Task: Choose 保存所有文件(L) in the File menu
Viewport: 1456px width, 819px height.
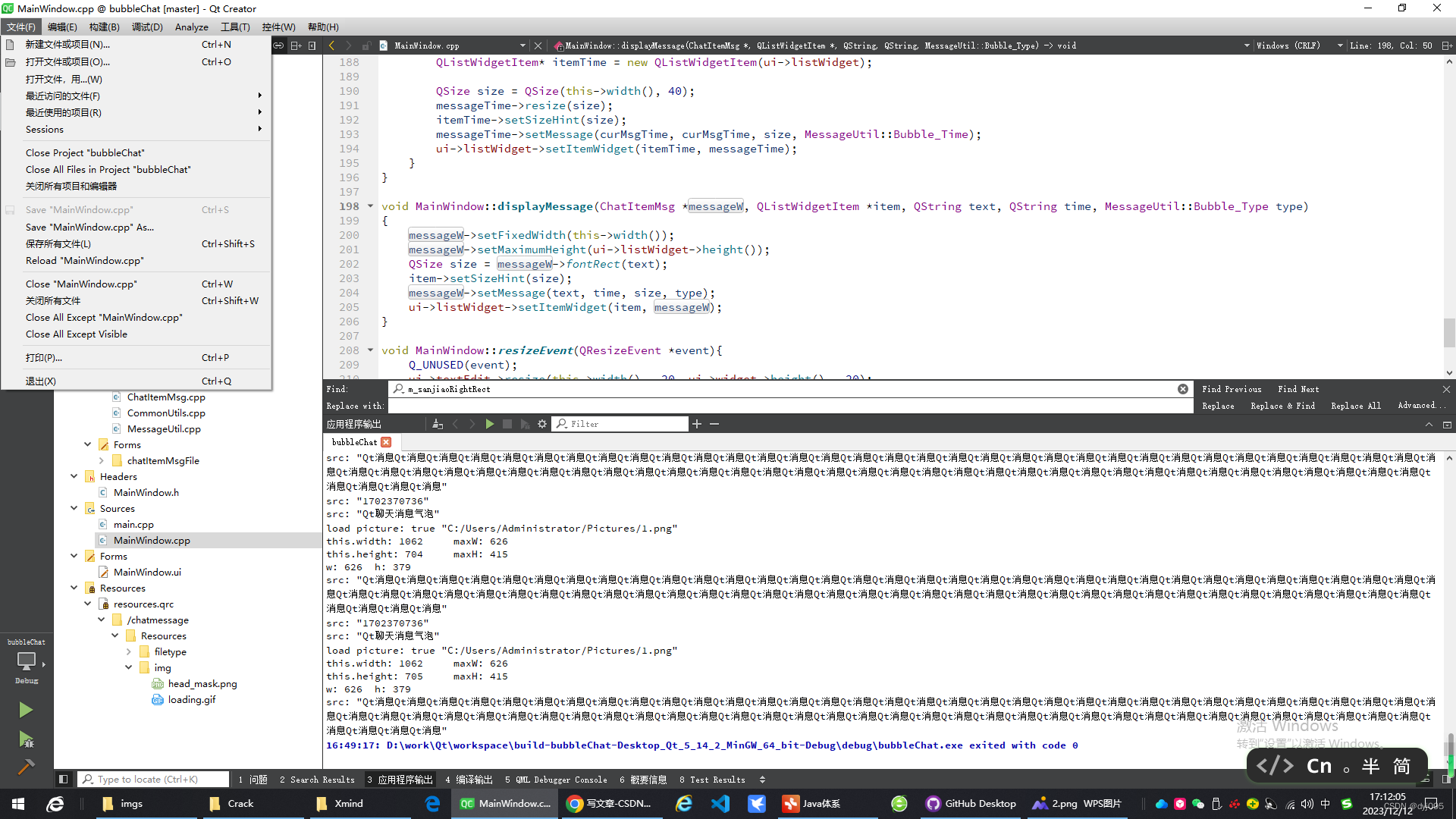Action: (x=136, y=243)
